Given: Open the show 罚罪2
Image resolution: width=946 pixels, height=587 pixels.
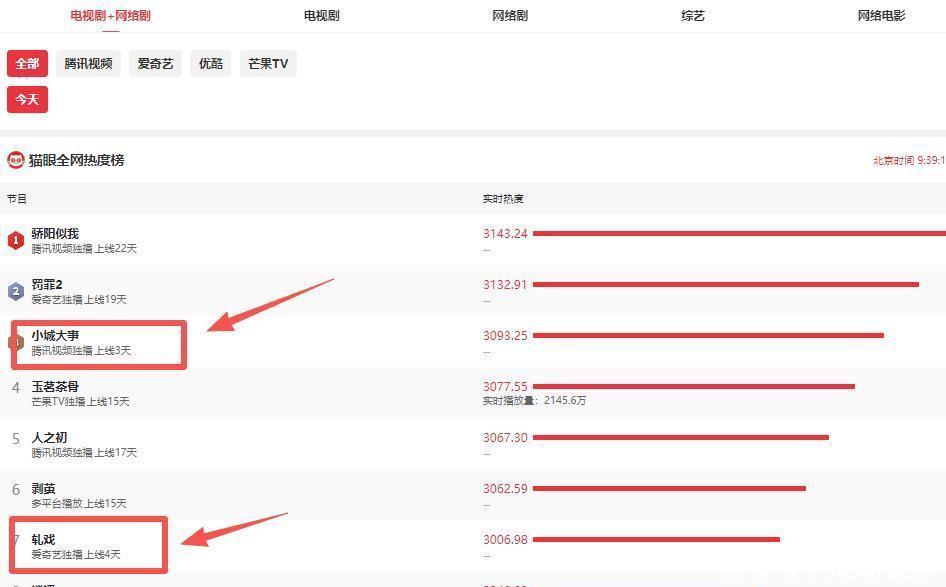Looking at the screenshot, I should pyautogui.click(x=47, y=285).
